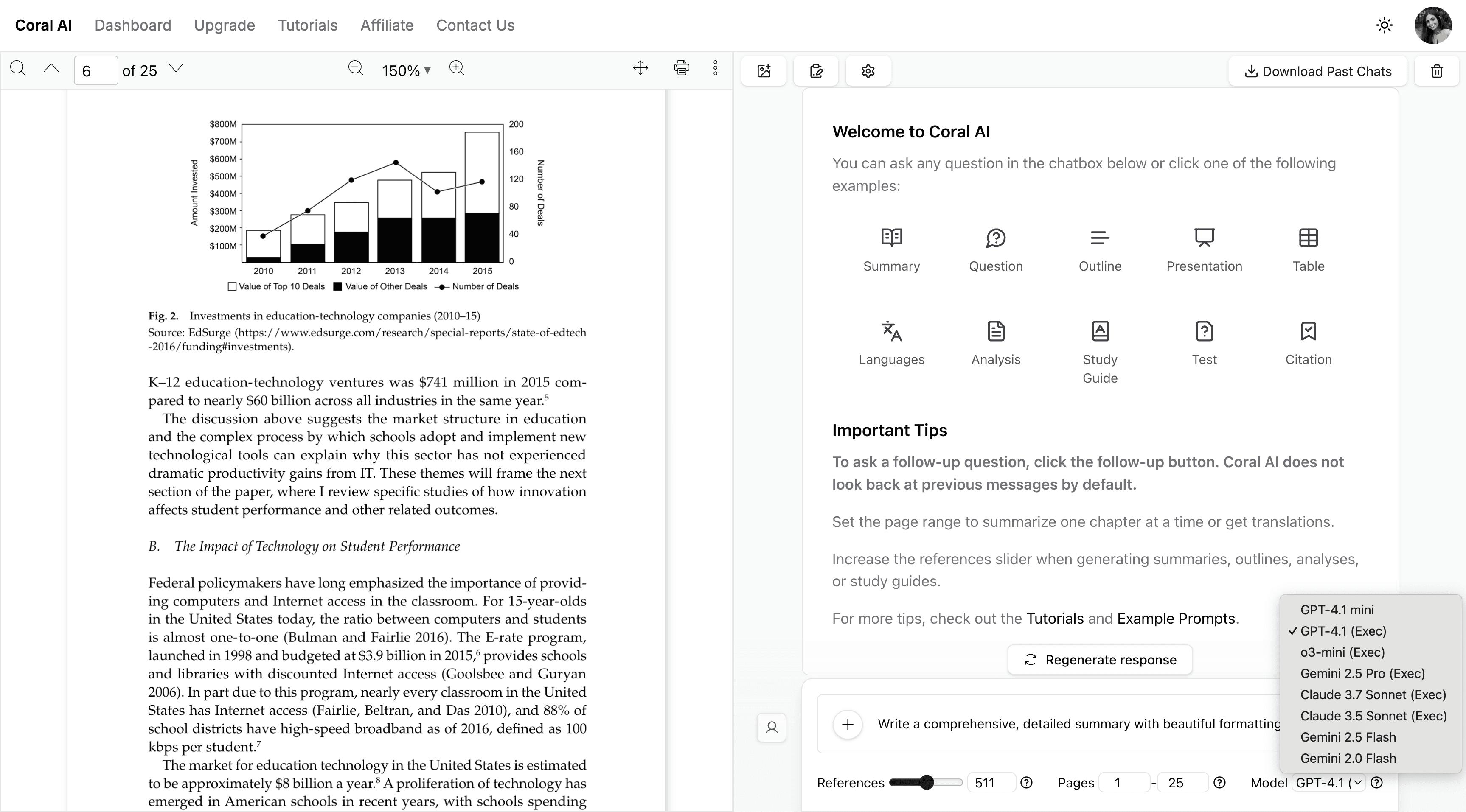The height and width of the screenshot is (812, 1466).
Task: Click Regenerate response button
Action: 1099,660
